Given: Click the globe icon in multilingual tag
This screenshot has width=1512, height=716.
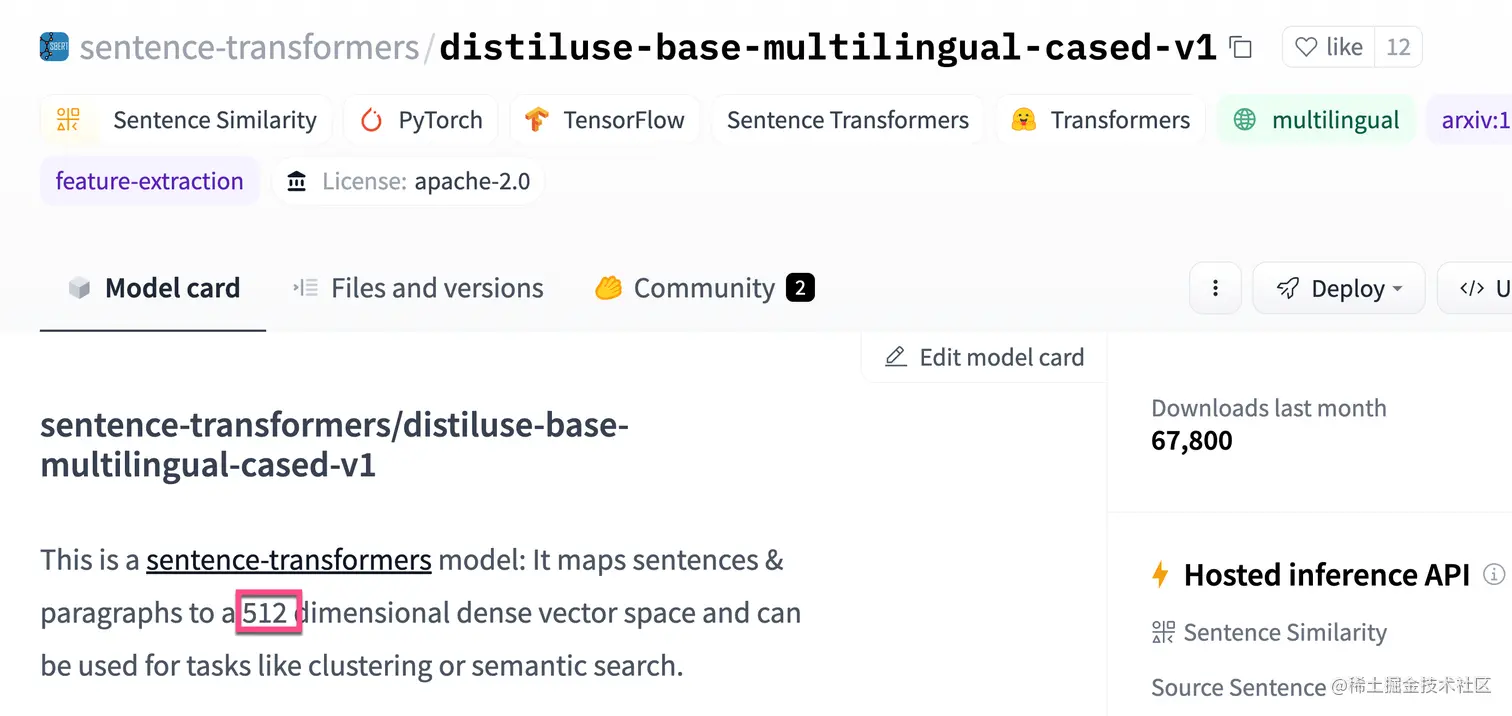Looking at the screenshot, I should point(1244,120).
